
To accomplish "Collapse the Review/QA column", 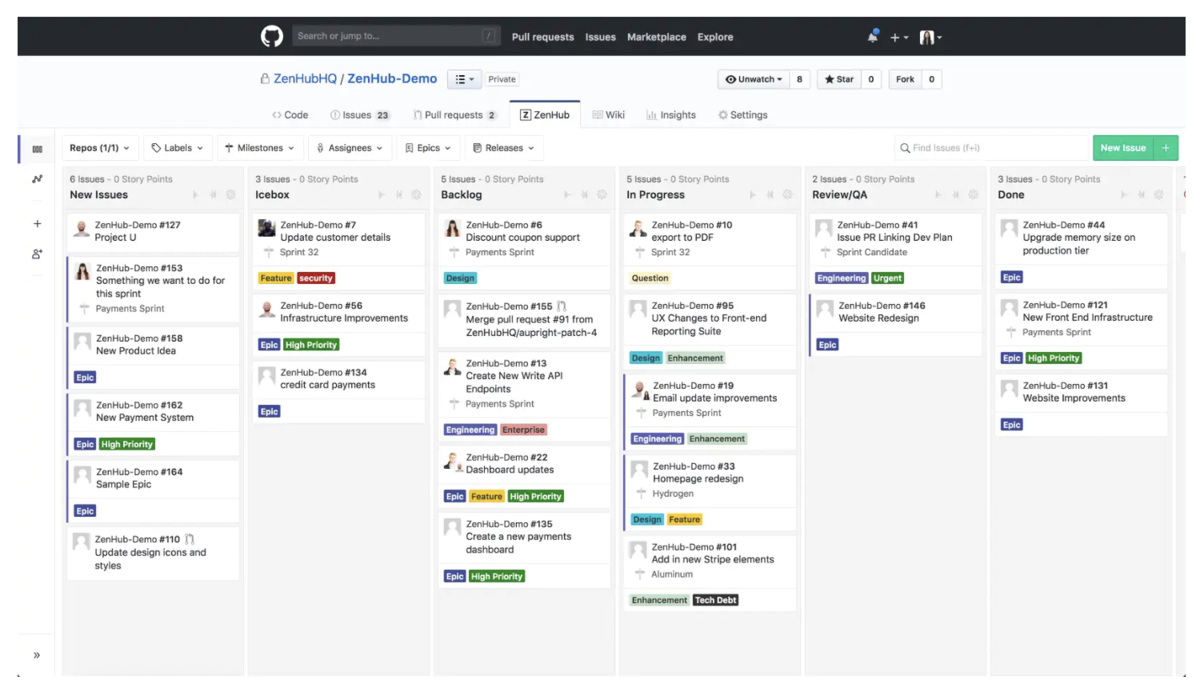I will click(x=955, y=195).
